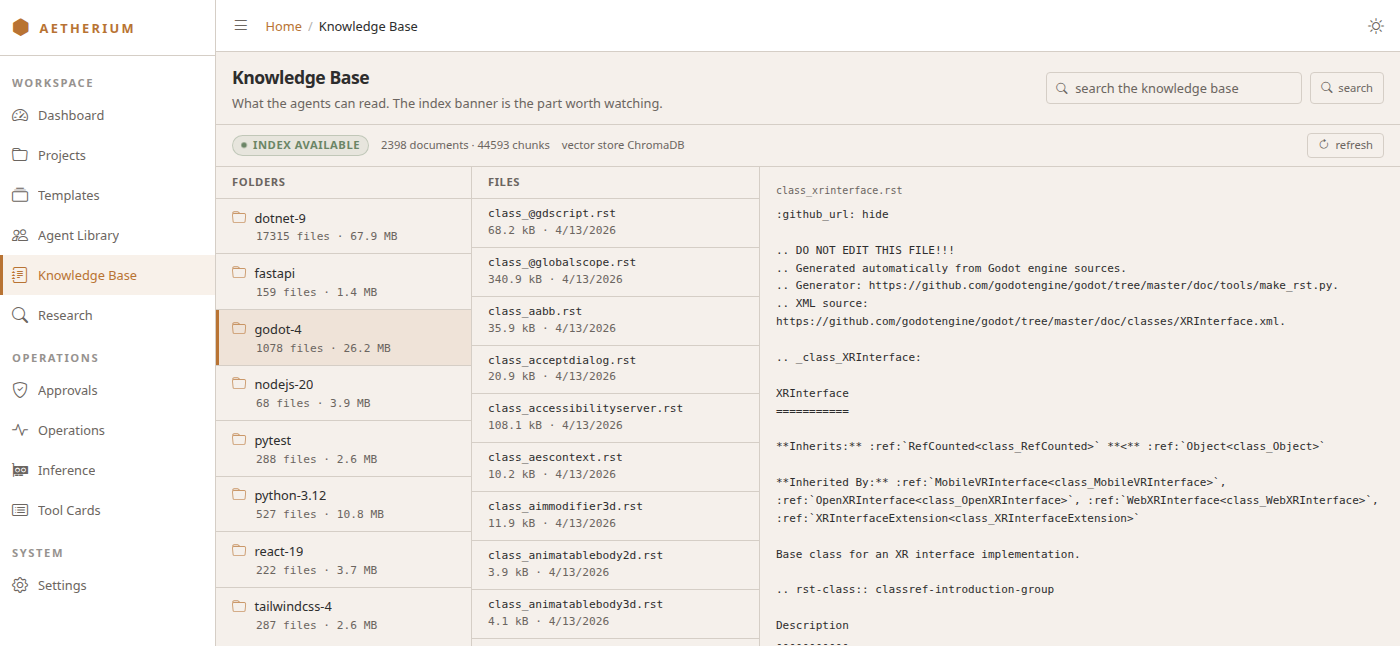Click the godot-4 folder icon

(239, 328)
